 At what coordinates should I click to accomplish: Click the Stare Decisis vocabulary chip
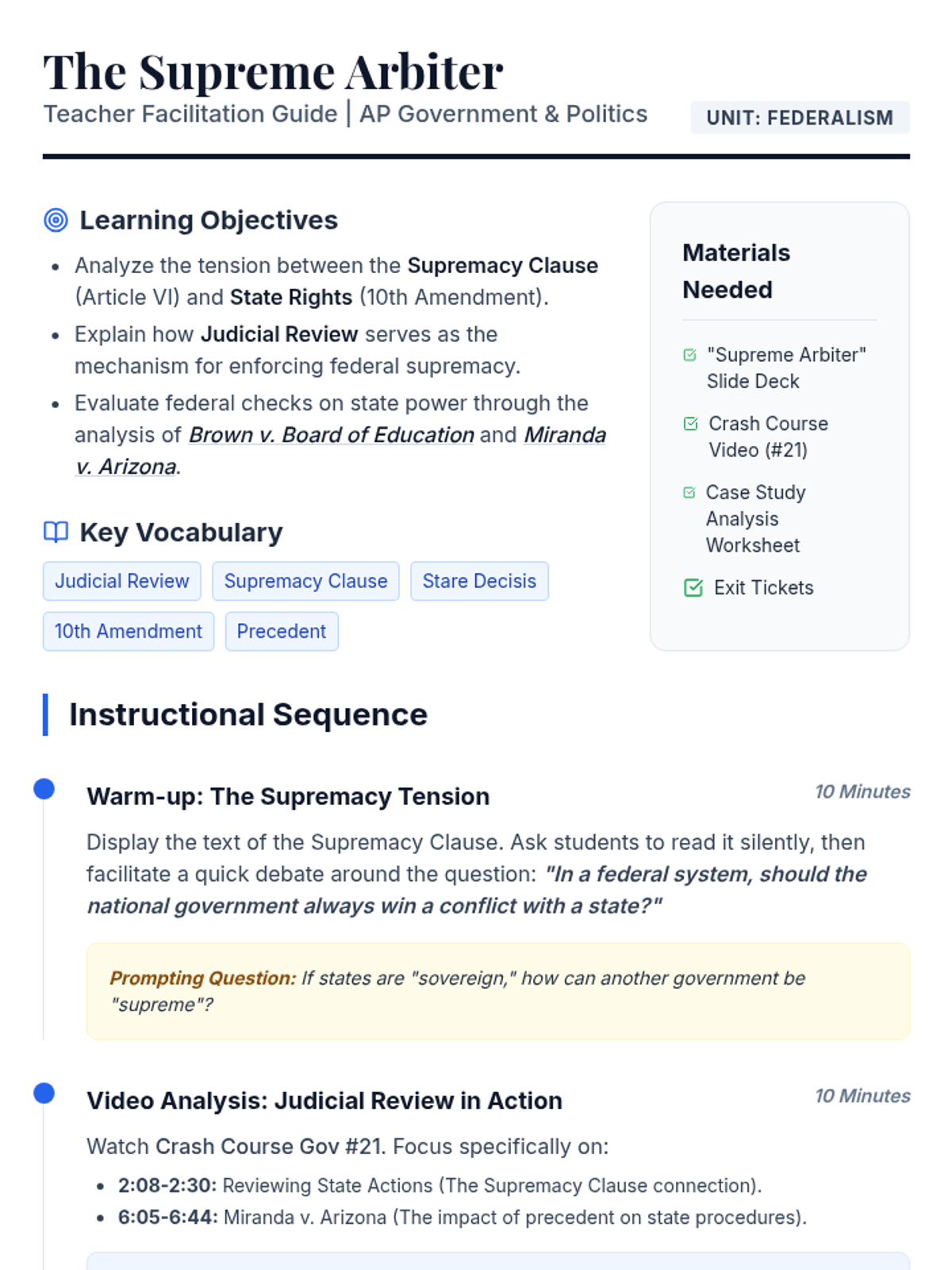pos(479,581)
